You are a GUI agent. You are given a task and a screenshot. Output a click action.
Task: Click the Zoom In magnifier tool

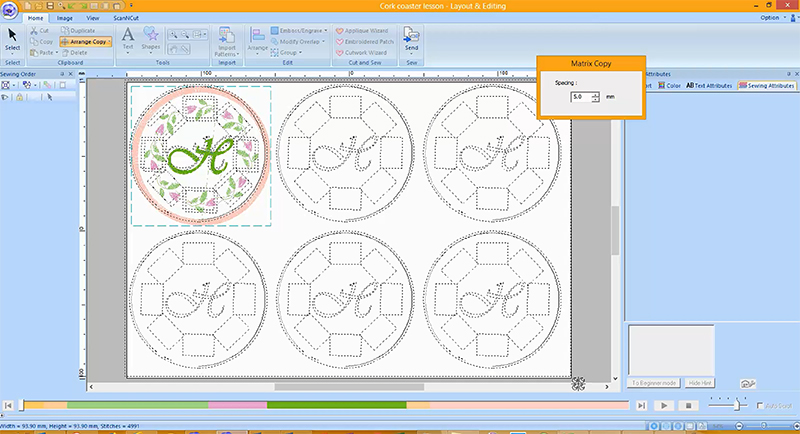[x=173, y=35]
